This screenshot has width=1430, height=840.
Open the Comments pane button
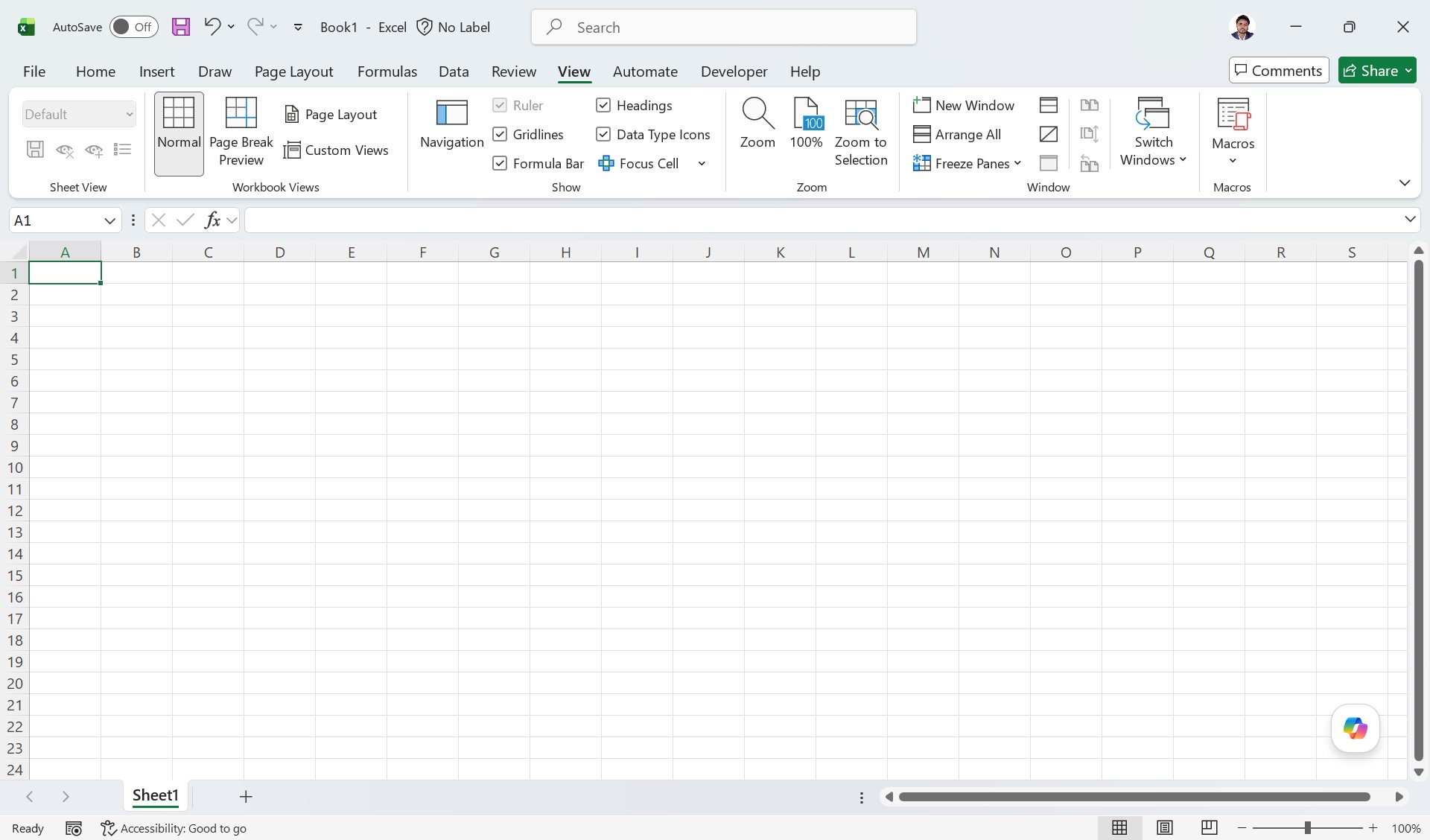(x=1279, y=71)
